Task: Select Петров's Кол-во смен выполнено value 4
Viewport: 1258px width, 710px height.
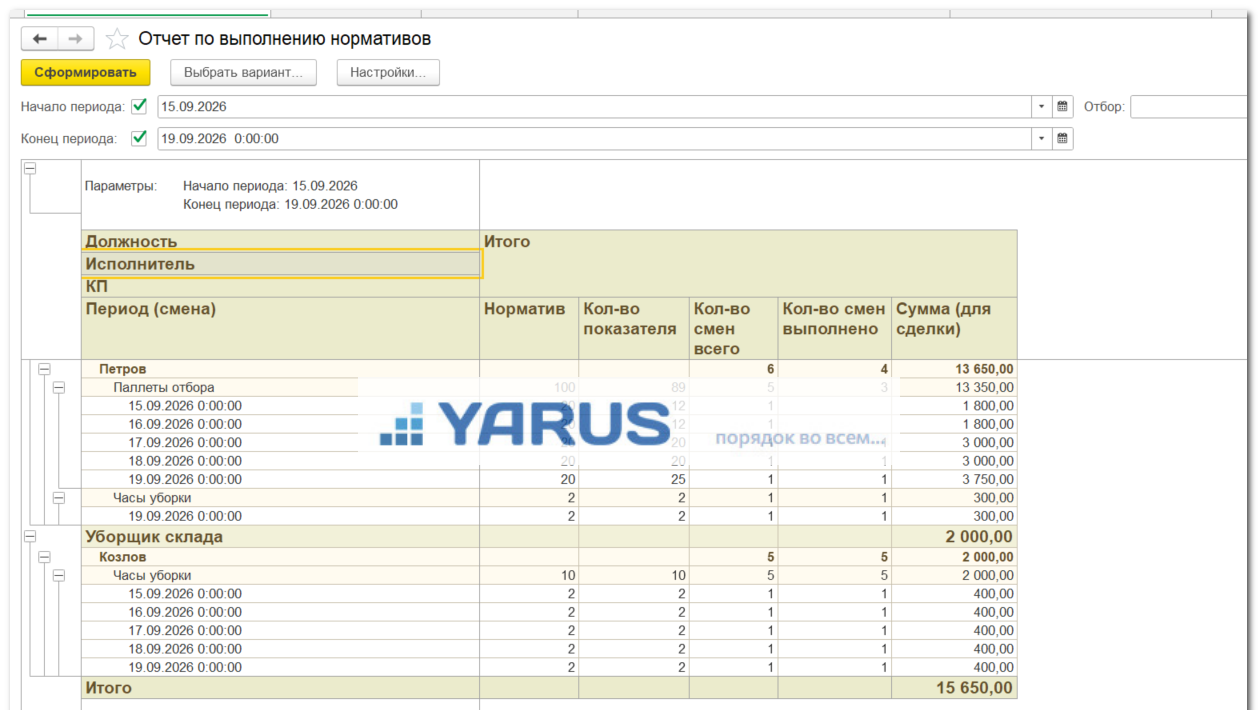Action: (x=834, y=369)
